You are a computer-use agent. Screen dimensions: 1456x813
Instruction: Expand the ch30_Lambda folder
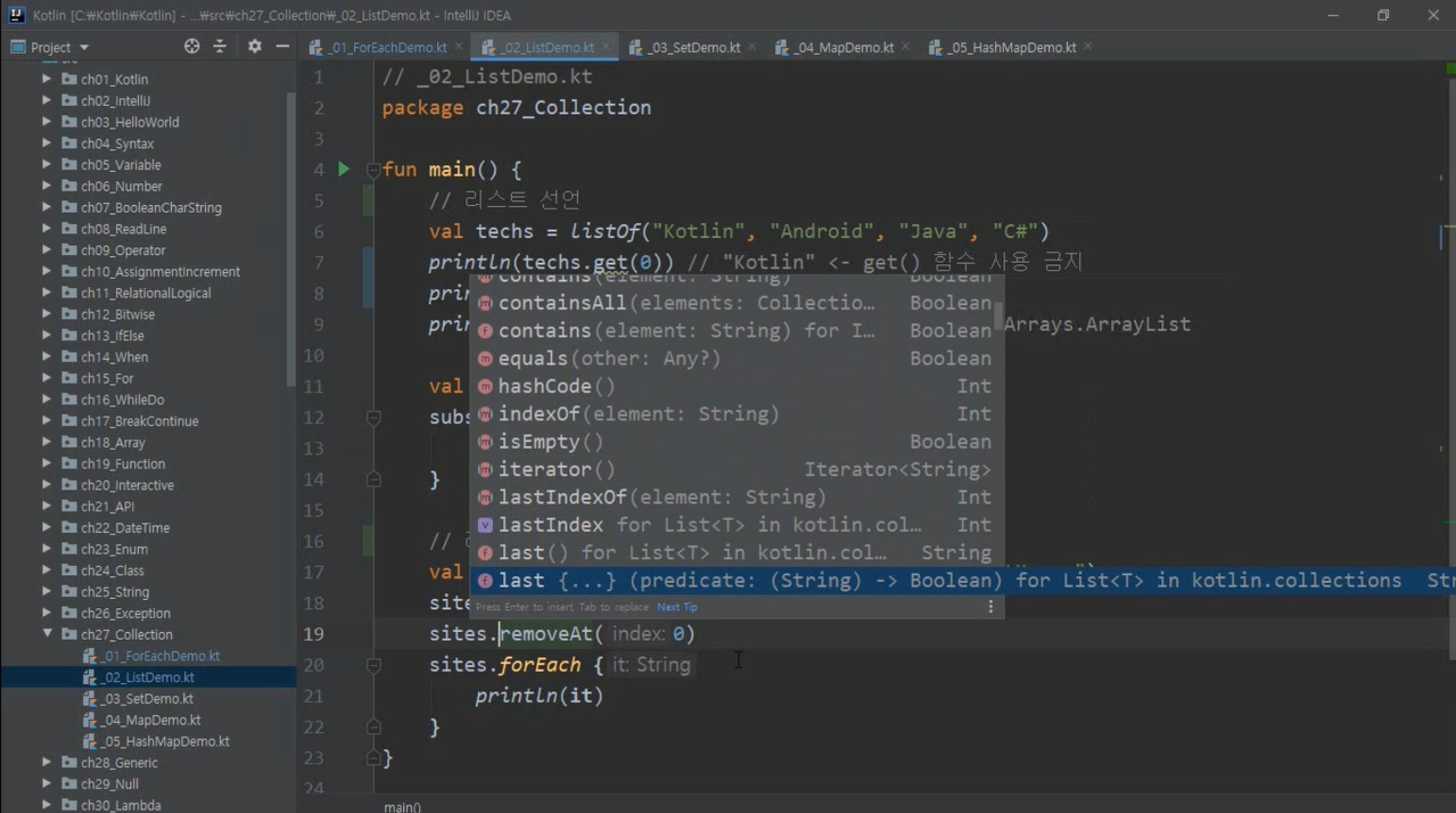coord(47,805)
